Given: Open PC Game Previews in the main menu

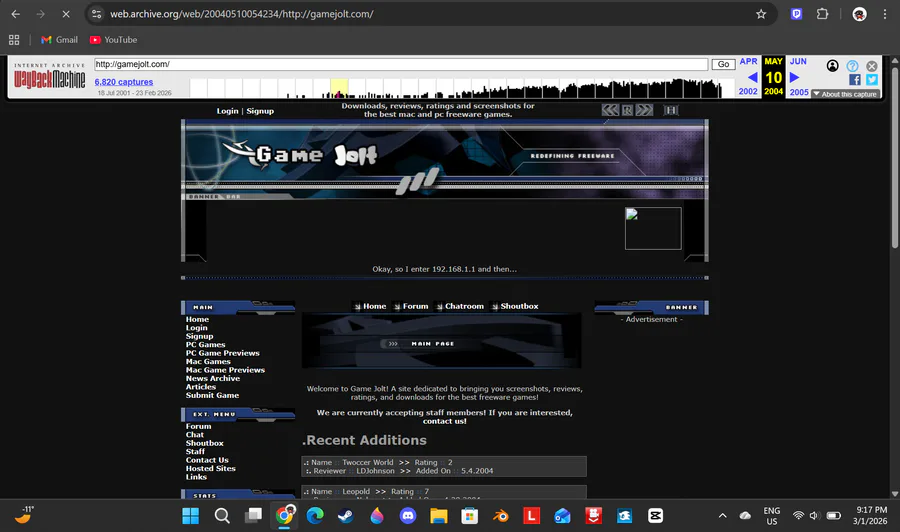Looking at the screenshot, I should point(222,353).
